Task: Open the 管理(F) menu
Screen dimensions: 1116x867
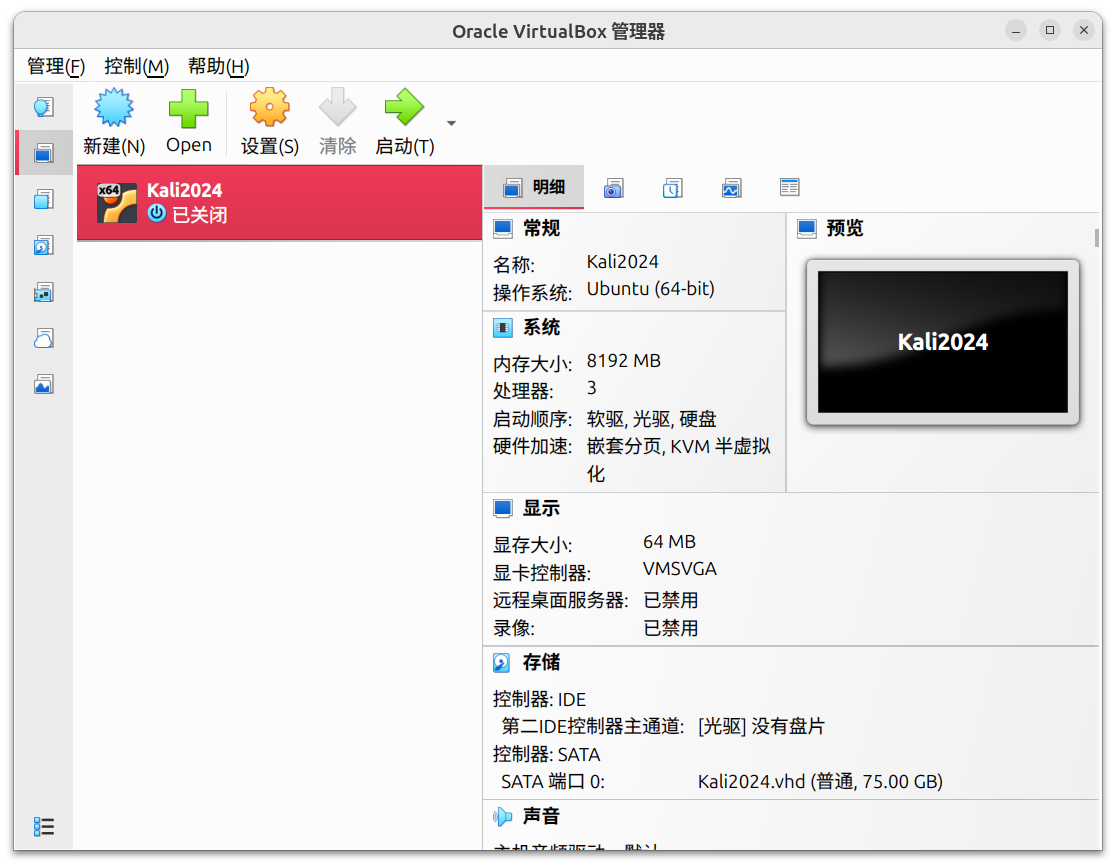Action: tap(56, 66)
